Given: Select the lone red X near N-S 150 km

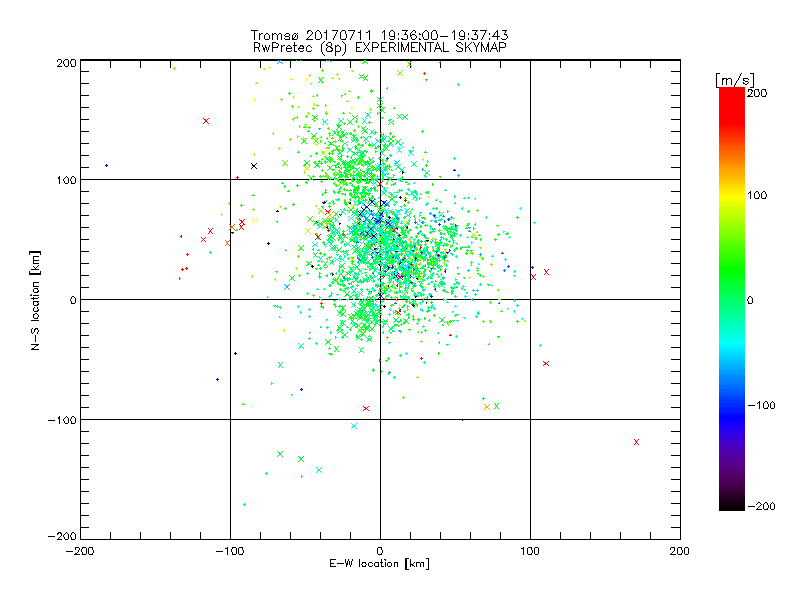Looking at the screenshot, I should point(206,121).
